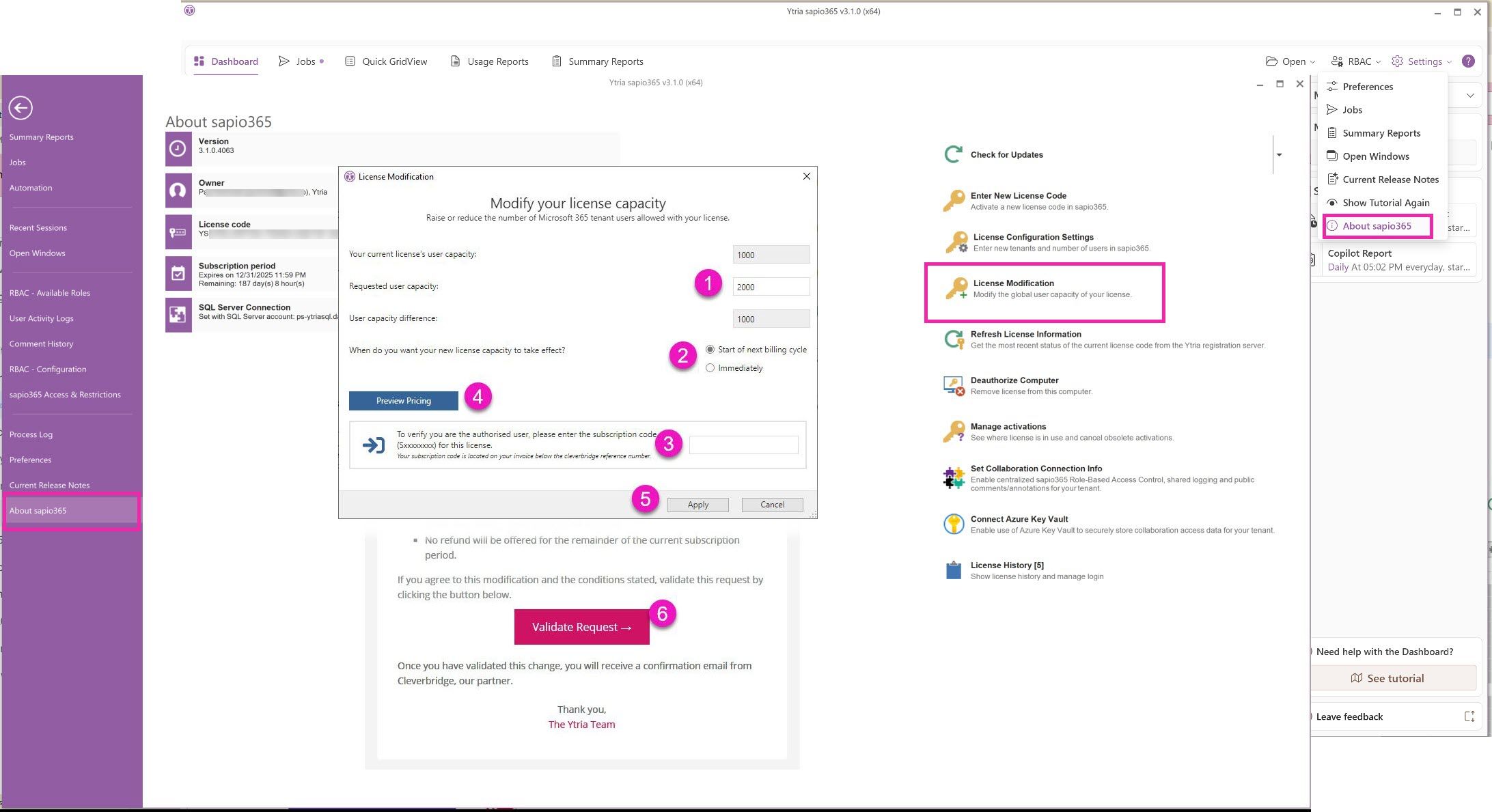Image resolution: width=1492 pixels, height=812 pixels.
Task: Click the Check for Updates refresh icon
Action: [x=954, y=154]
